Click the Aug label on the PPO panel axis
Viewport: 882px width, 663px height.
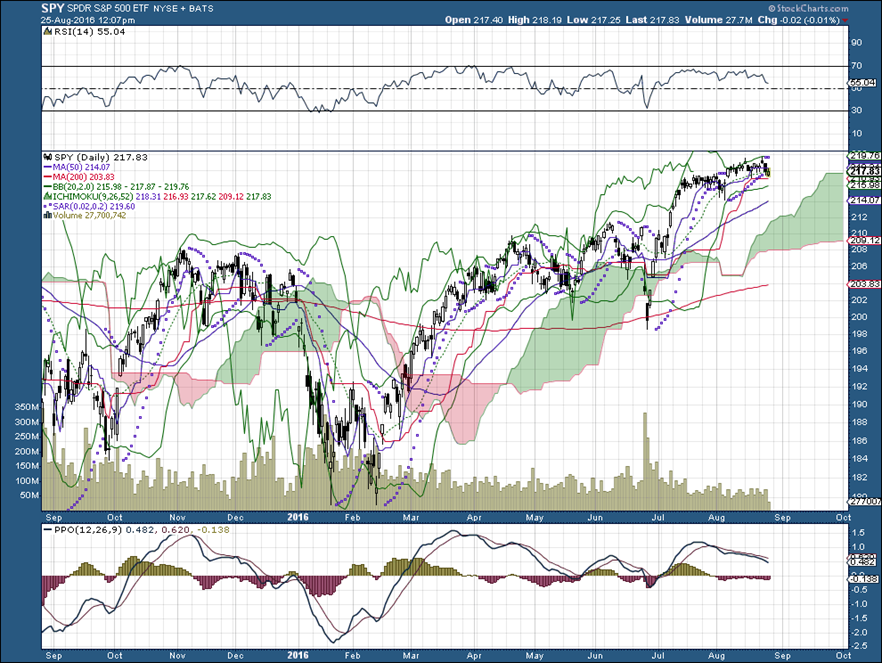tap(717, 656)
